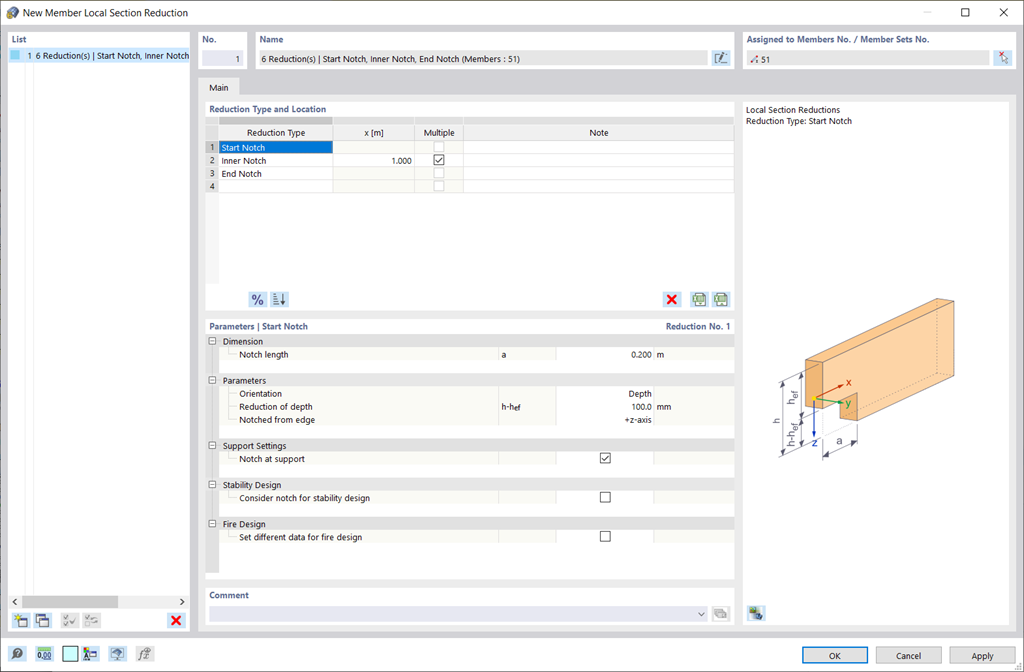Apply the current settings
The width and height of the screenshot is (1024, 672).
pyautogui.click(x=981, y=655)
